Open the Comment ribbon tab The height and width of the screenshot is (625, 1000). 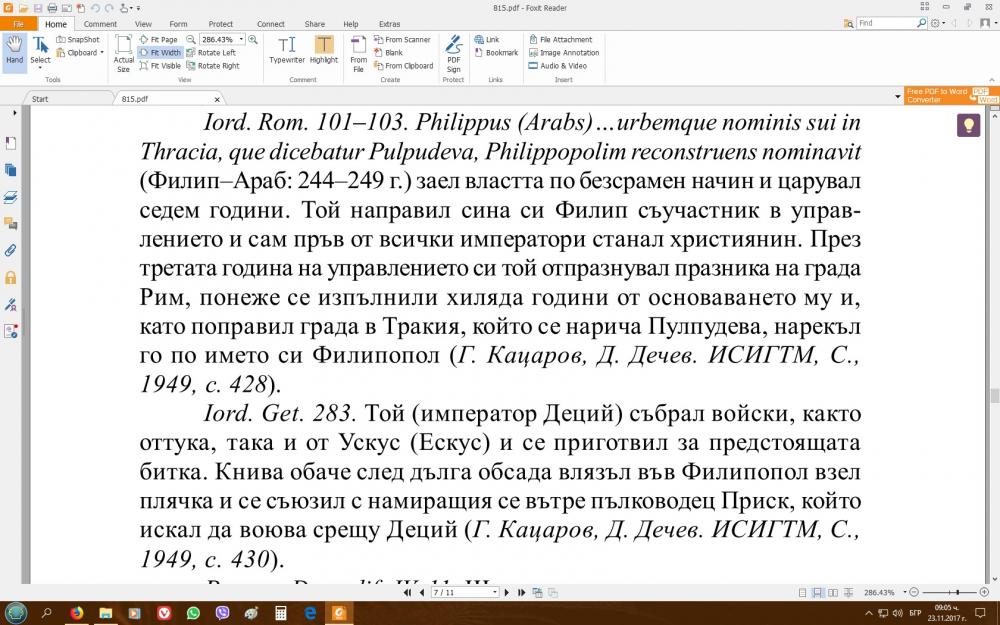[100, 23]
